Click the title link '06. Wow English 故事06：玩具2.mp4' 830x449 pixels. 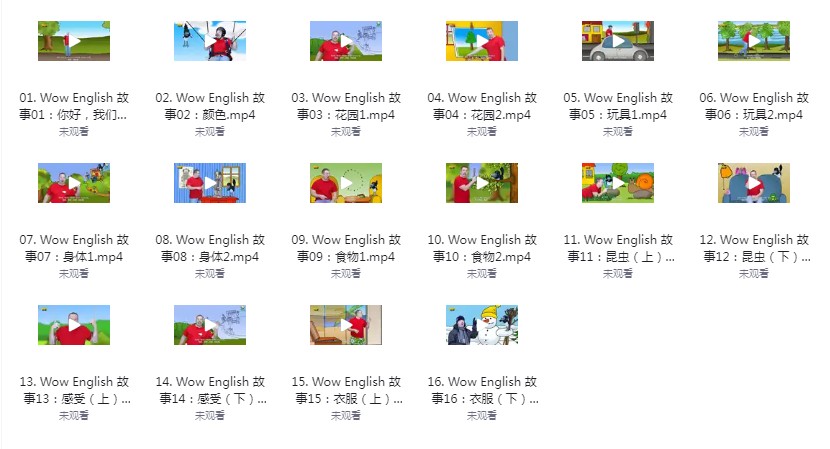[x=754, y=106]
